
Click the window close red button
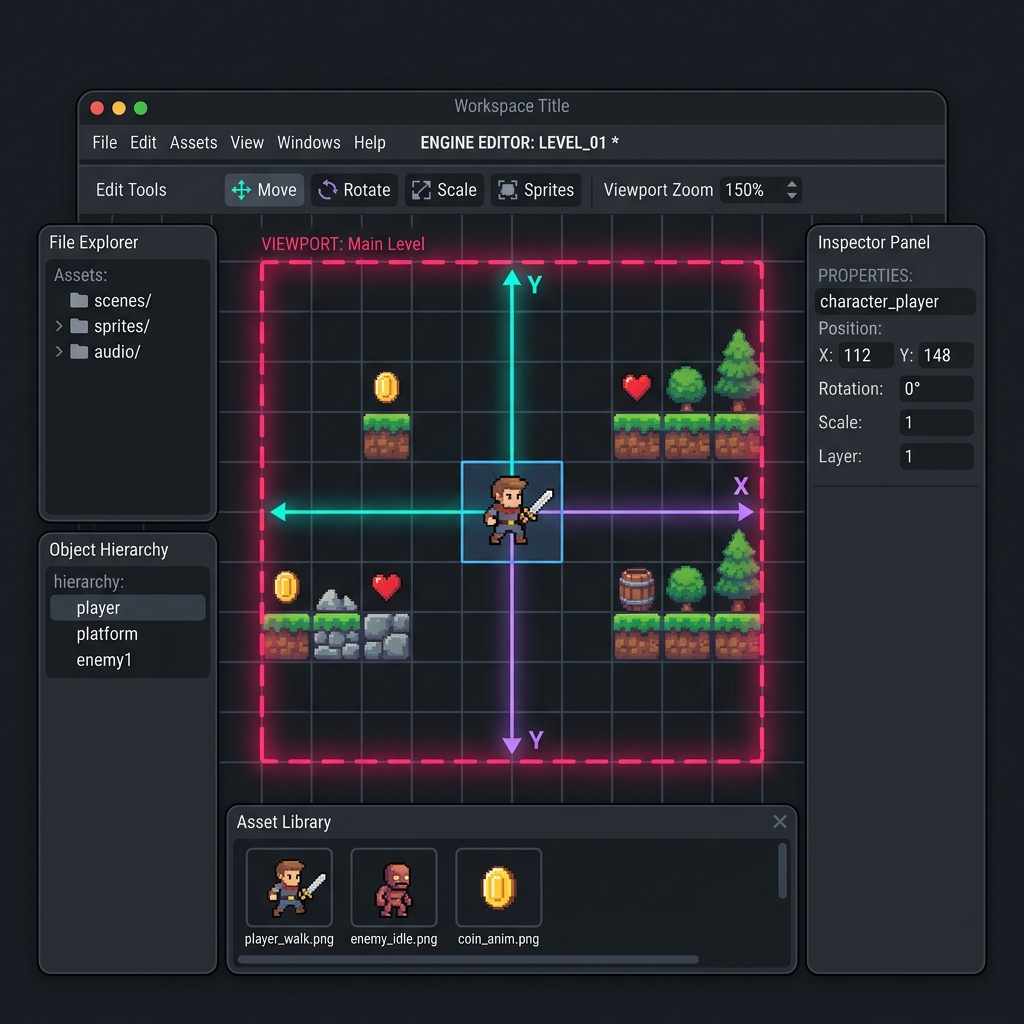pos(97,108)
